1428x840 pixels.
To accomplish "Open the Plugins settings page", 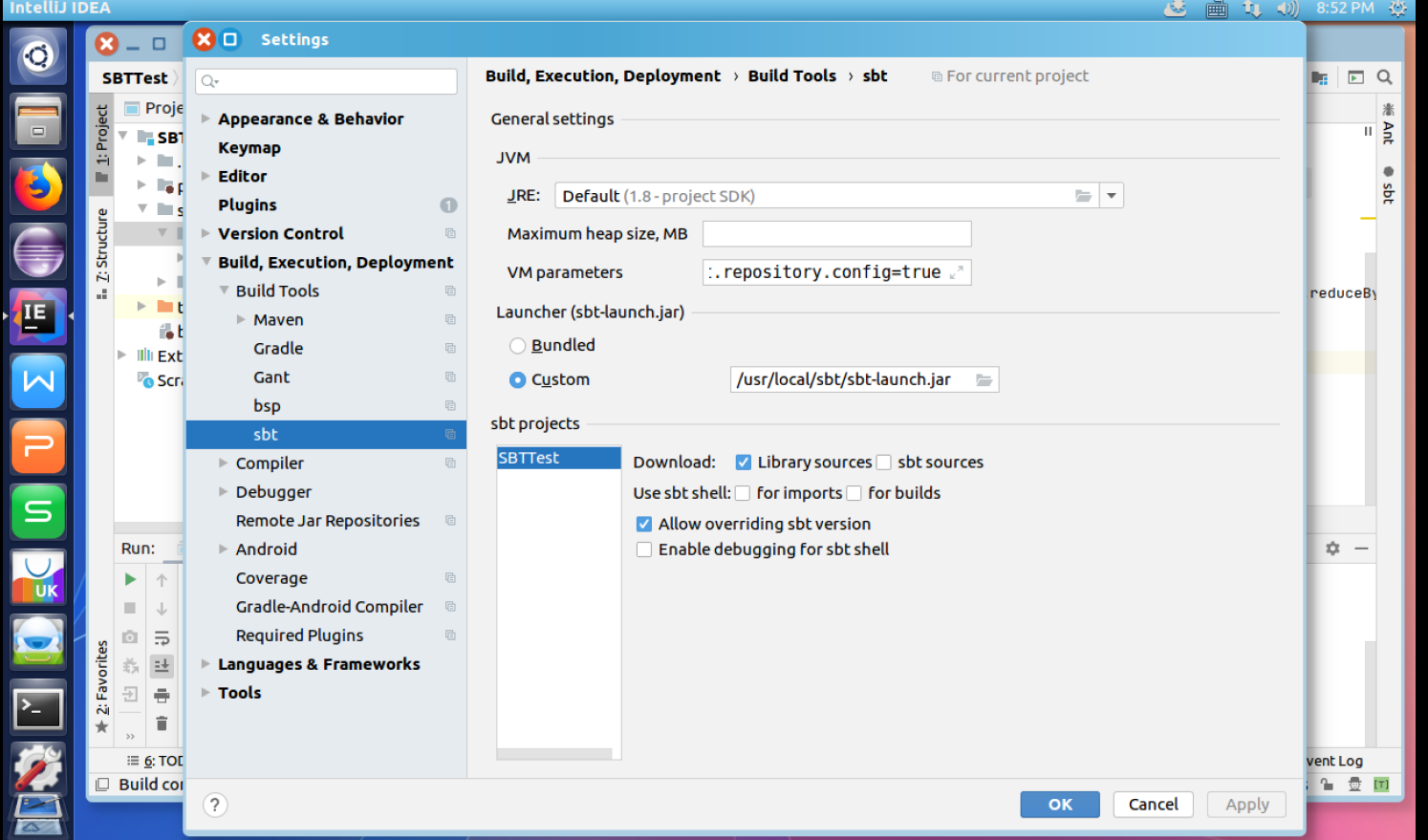I will pyautogui.click(x=248, y=205).
